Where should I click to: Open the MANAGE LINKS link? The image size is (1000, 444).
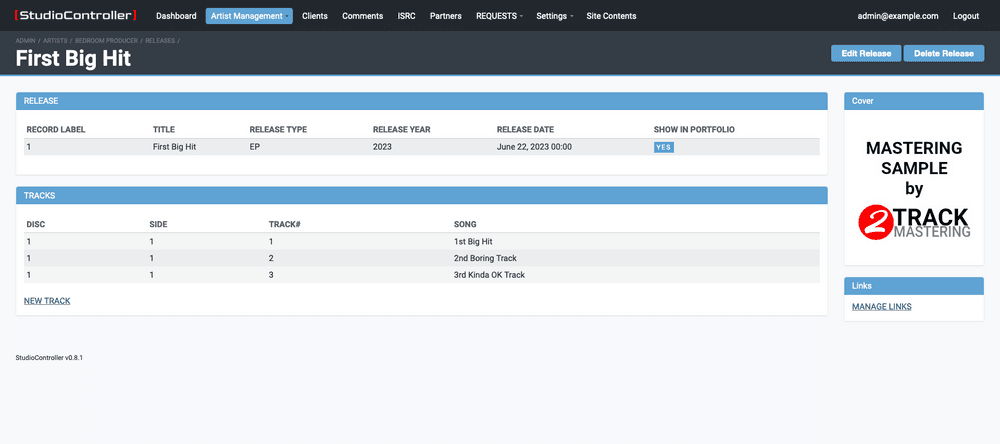point(881,306)
